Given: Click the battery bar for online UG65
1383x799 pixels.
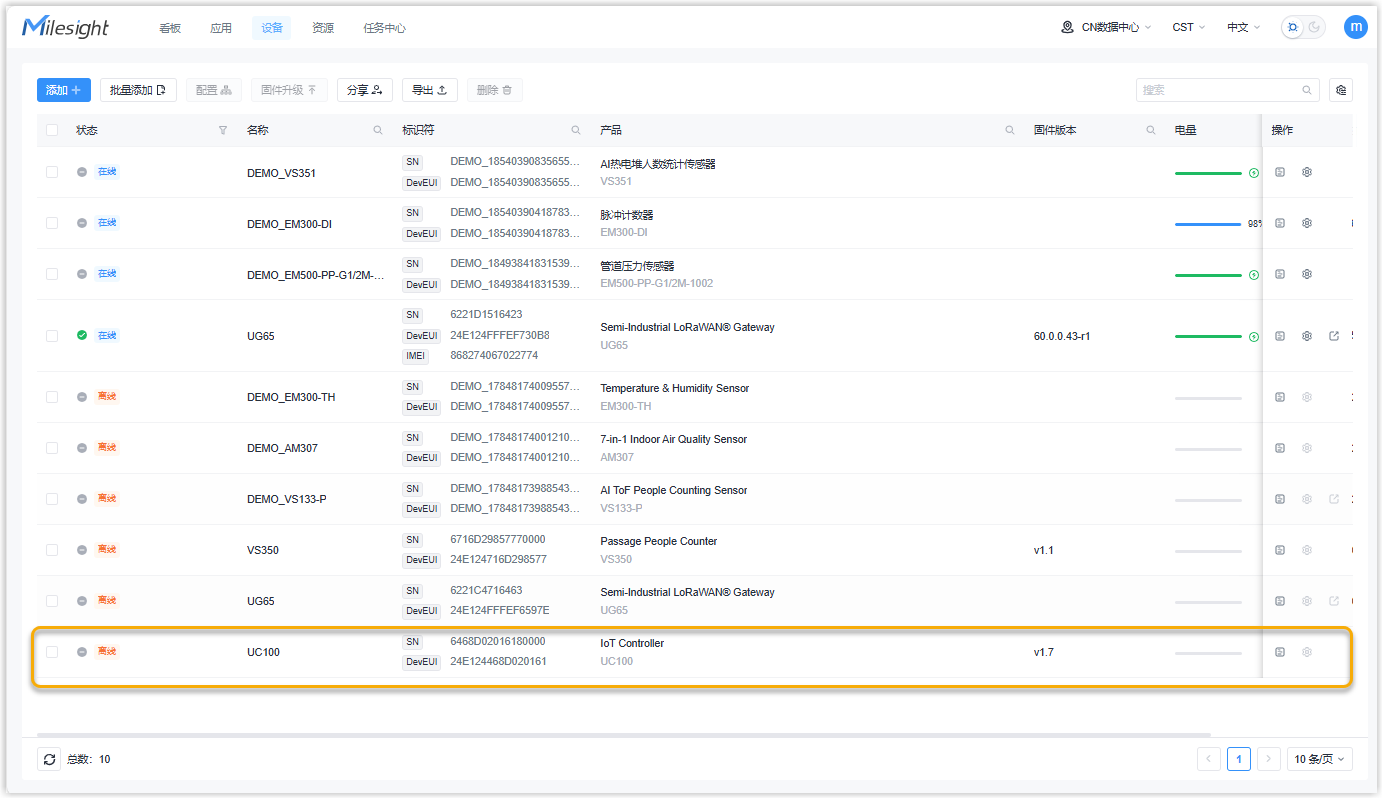Looking at the screenshot, I should pyautogui.click(x=1208, y=337).
